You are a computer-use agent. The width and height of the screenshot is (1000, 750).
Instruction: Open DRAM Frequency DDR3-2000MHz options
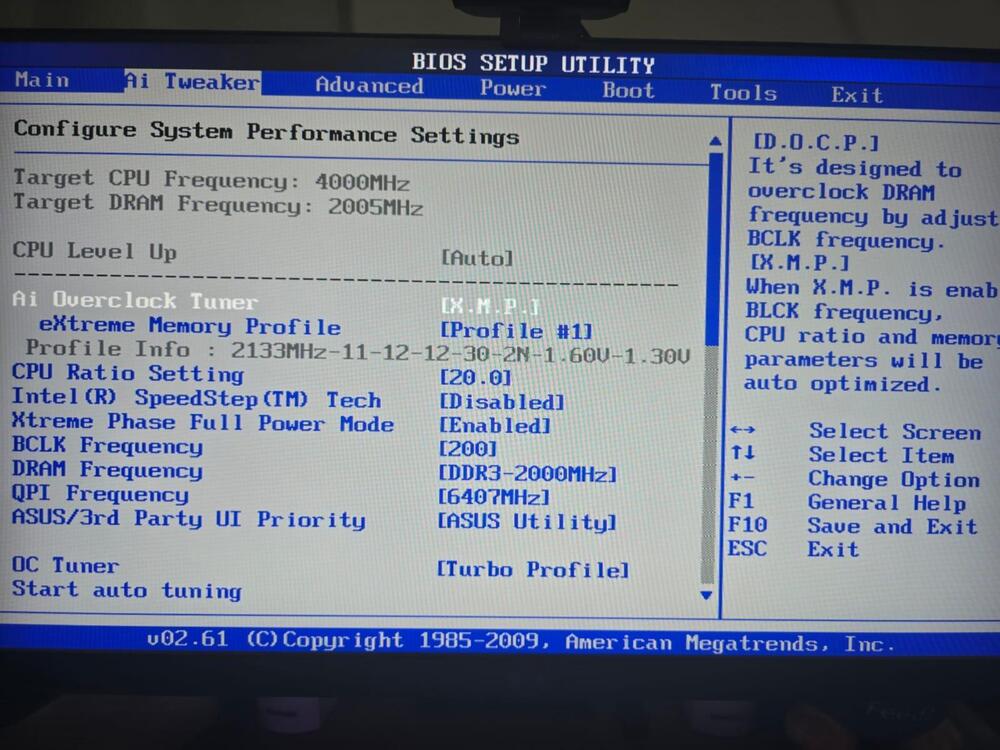point(527,473)
